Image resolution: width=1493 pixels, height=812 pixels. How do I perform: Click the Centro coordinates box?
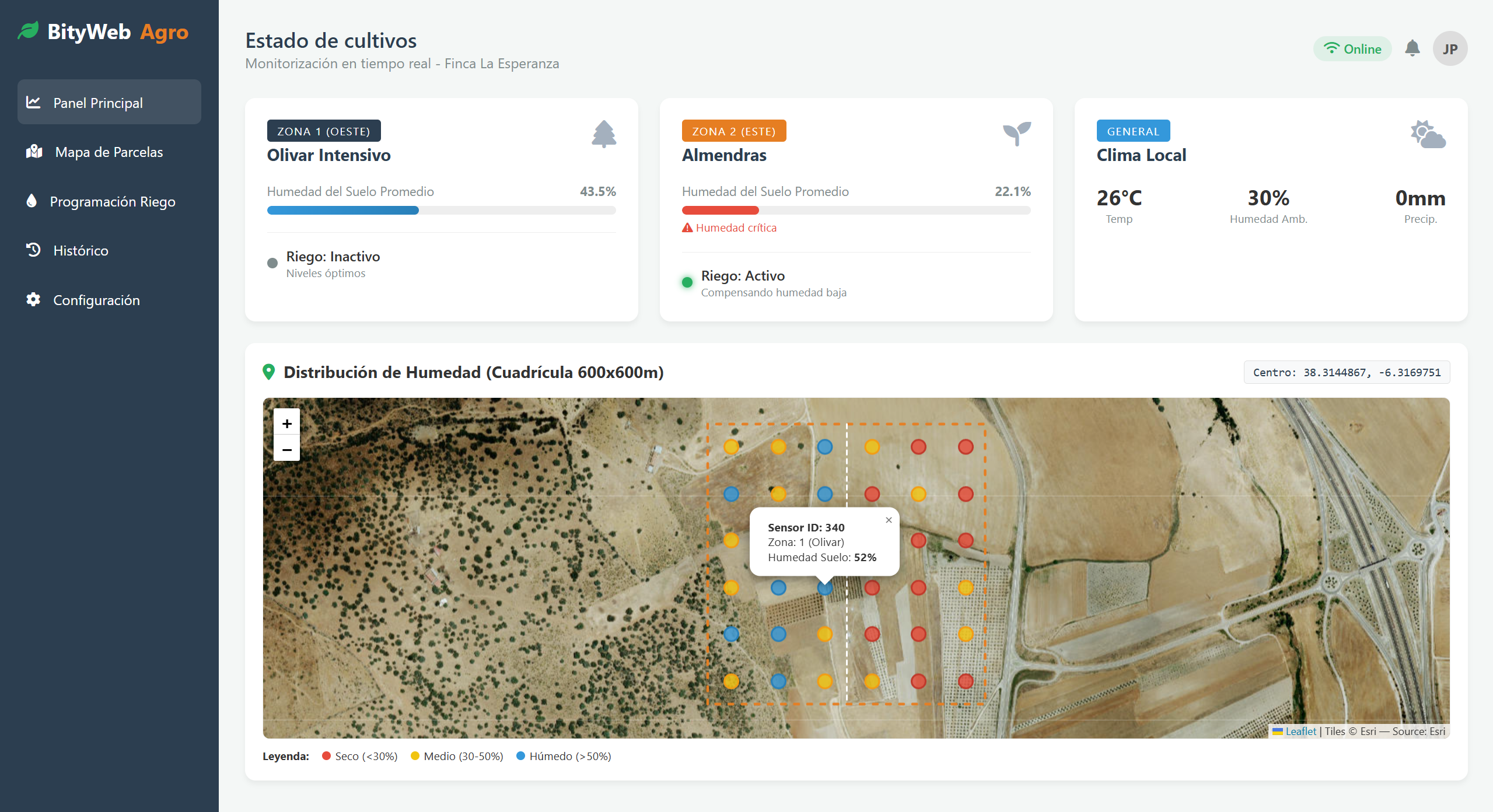1346,373
